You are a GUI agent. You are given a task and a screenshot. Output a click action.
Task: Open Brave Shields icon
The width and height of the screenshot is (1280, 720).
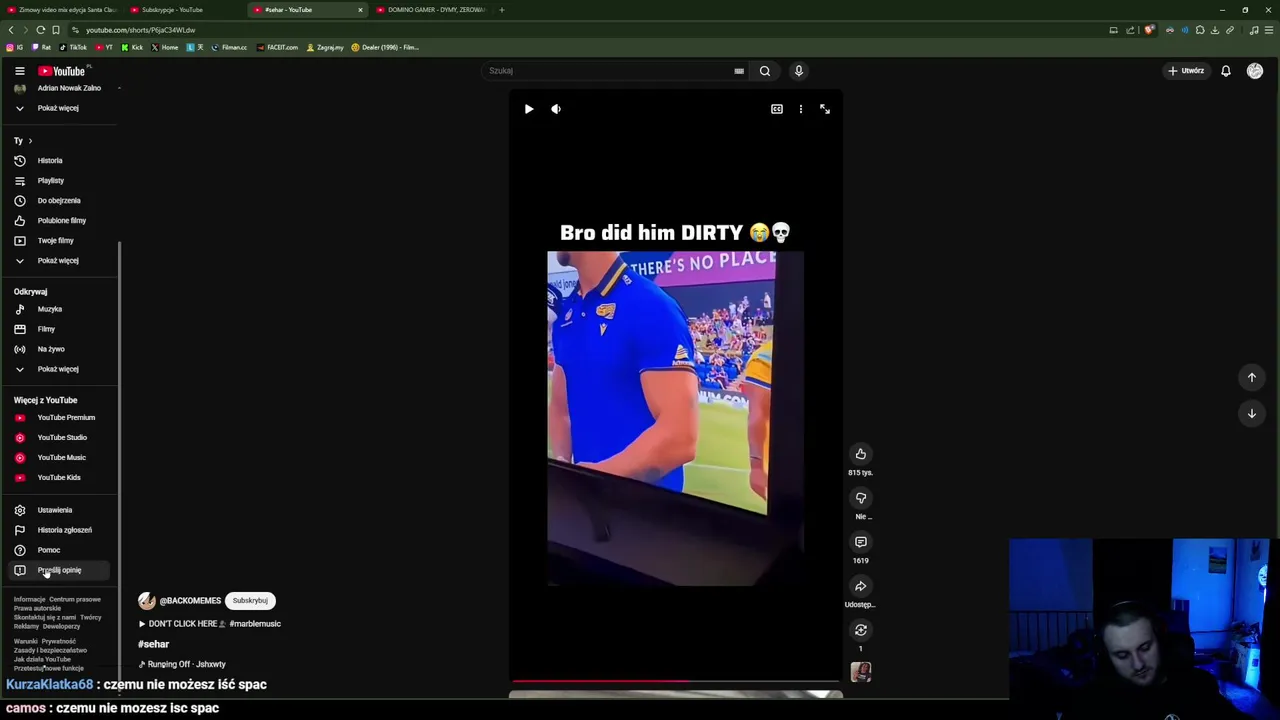click(x=1149, y=30)
